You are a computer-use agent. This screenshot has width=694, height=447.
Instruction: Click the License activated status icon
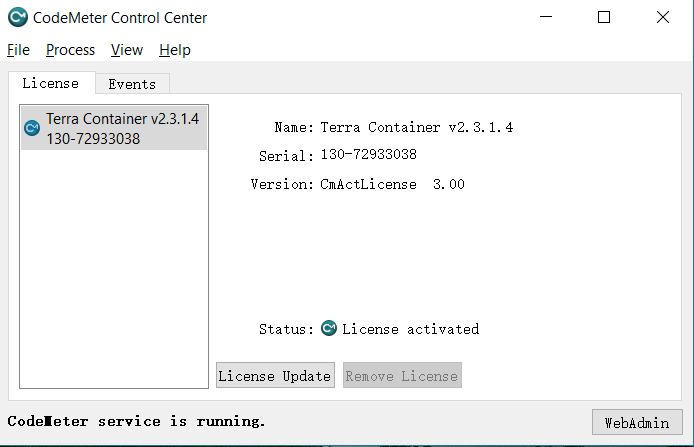pos(329,328)
